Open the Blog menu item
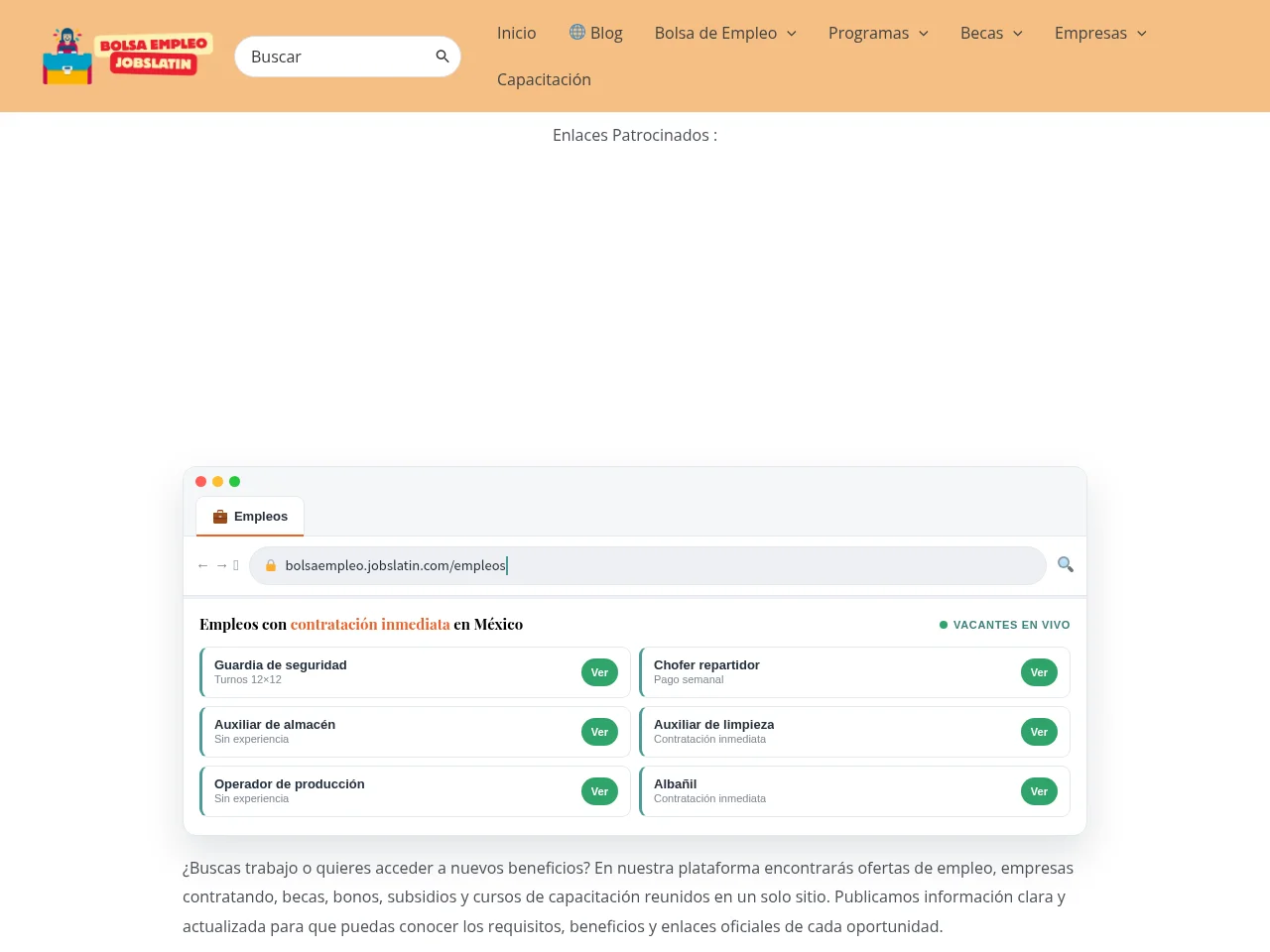Screen dimensions: 1270x952 (x=596, y=33)
